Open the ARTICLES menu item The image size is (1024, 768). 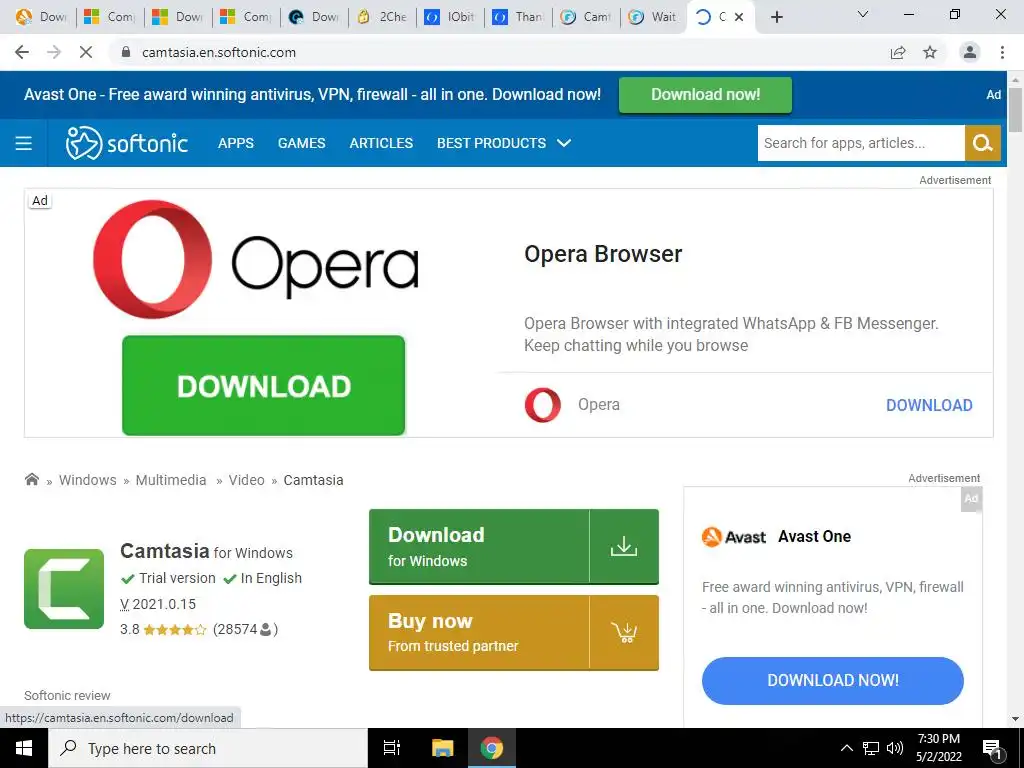tap(381, 143)
